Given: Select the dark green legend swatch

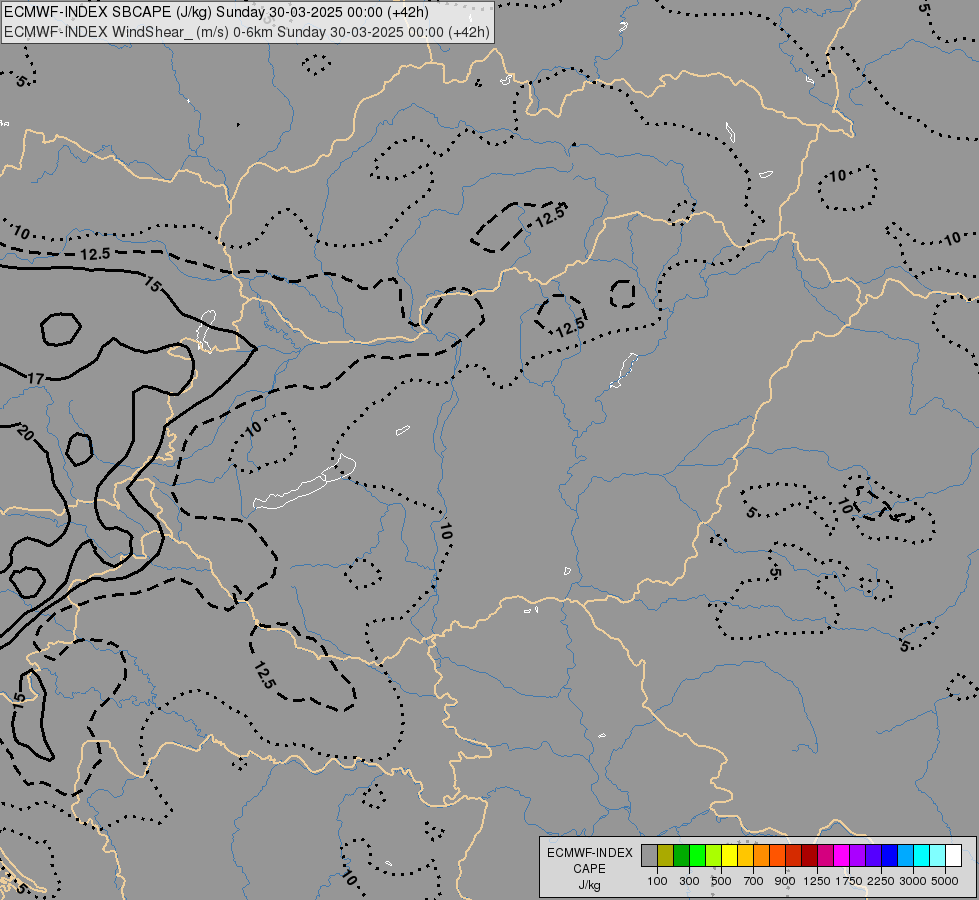Looking at the screenshot, I should point(681,855).
